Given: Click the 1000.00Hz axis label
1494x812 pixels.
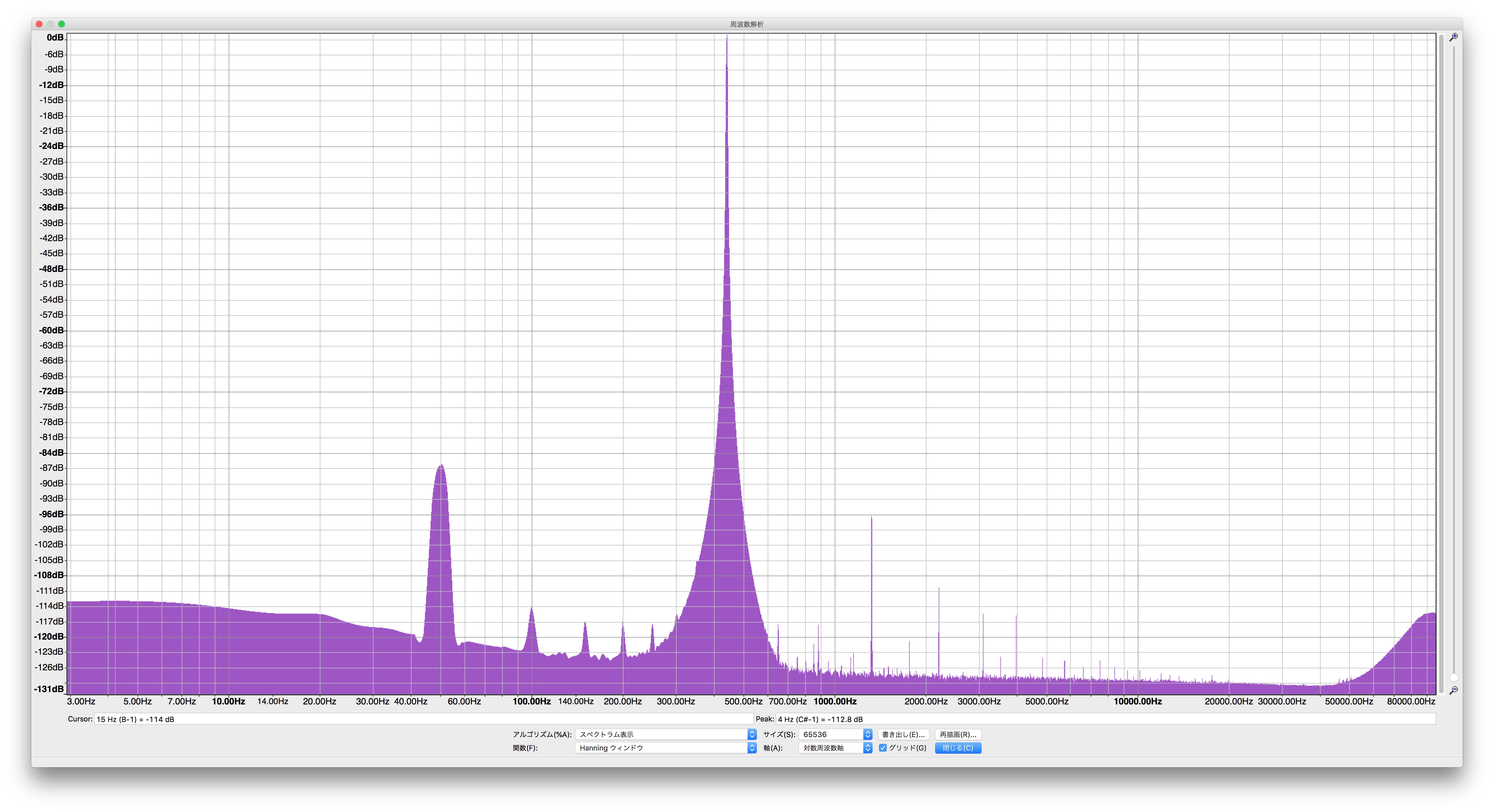Looking at the screenshot, I should tap(835, 701).
